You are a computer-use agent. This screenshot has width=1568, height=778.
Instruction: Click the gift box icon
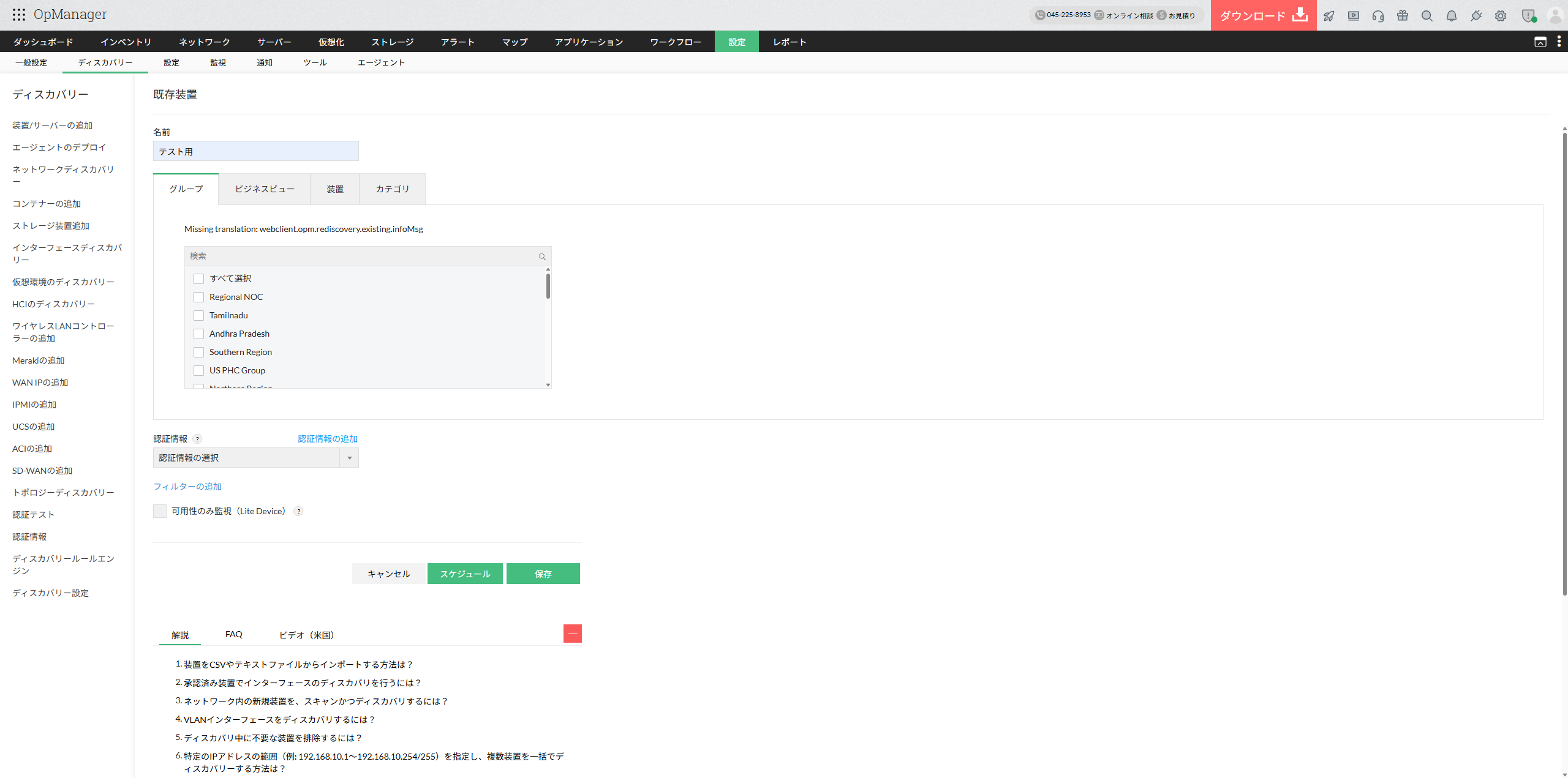1403,16
